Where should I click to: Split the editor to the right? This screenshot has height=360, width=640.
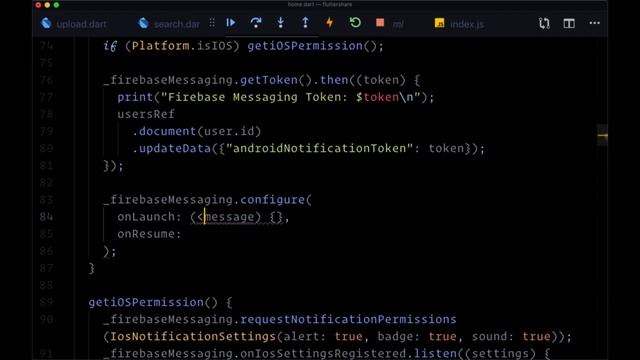(x=569, y=23)
